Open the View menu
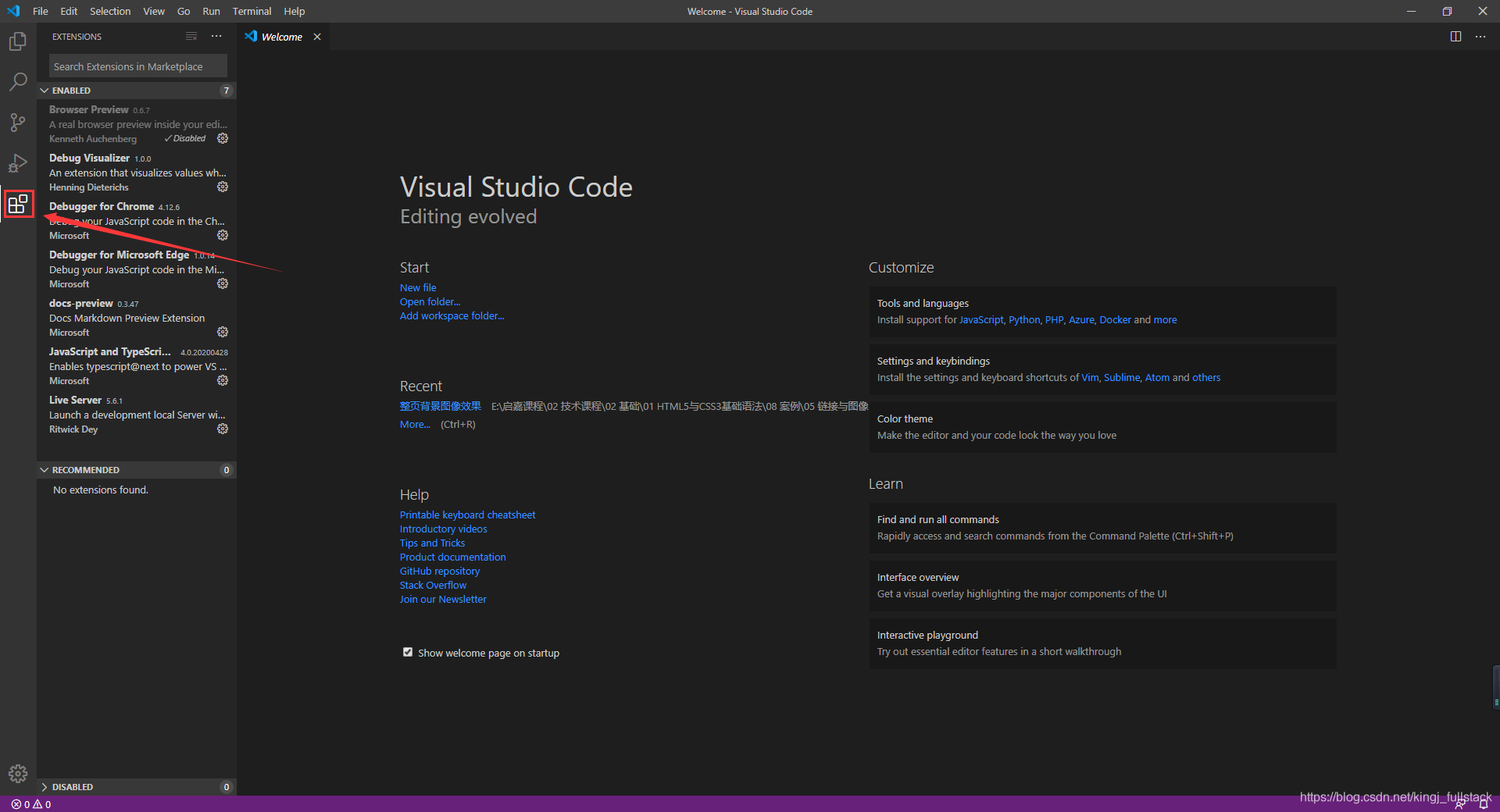Screen dimensions: 1500x812 tap(154, 11)
